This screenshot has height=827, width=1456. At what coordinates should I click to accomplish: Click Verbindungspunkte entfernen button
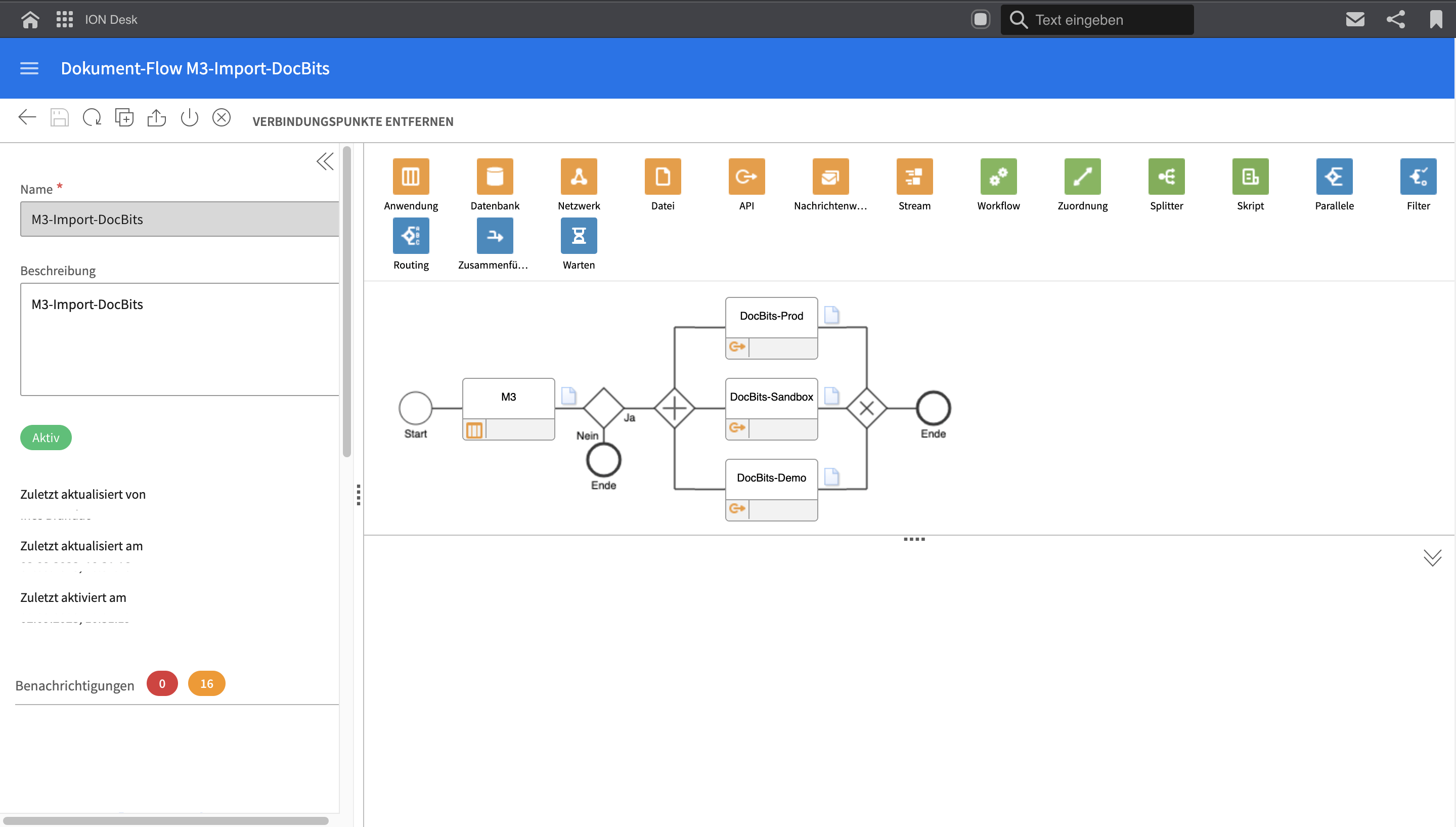click(x=352, y=121)
